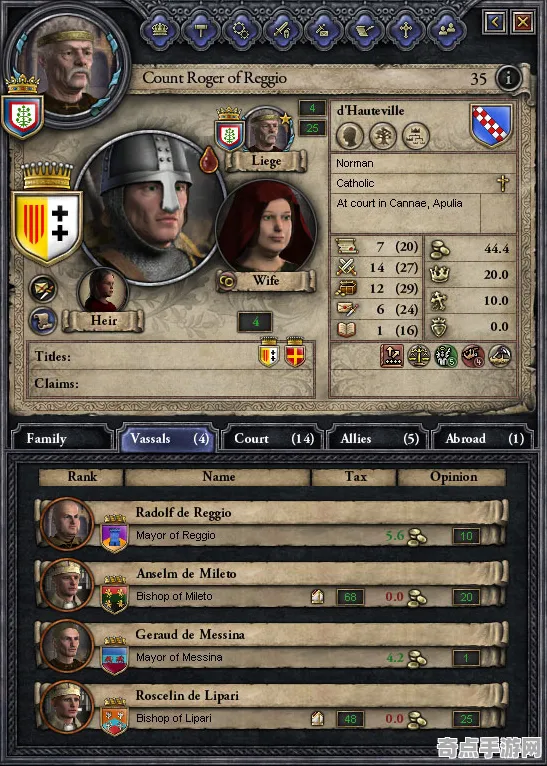
Task: Sort vassals by Tax column header
Action: 354,477
